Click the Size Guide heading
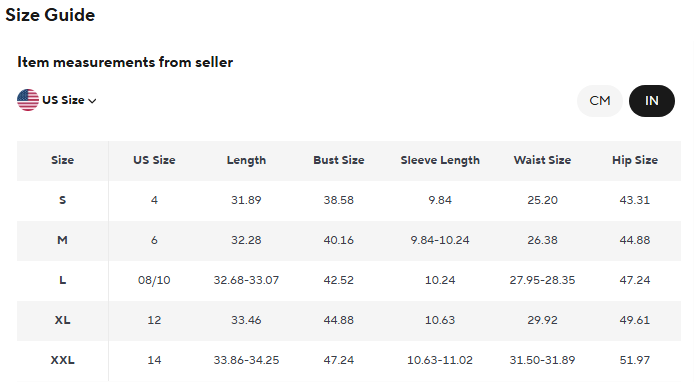The image size is (694, 382). pos(50,15)
